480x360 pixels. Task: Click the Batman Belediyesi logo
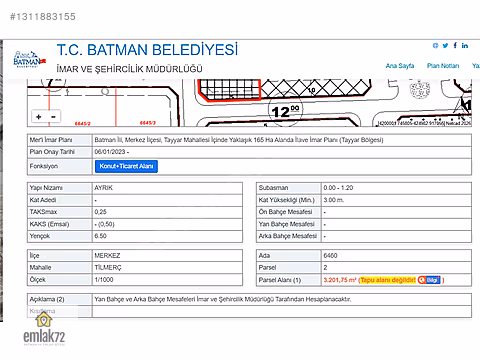click(29, 59)
